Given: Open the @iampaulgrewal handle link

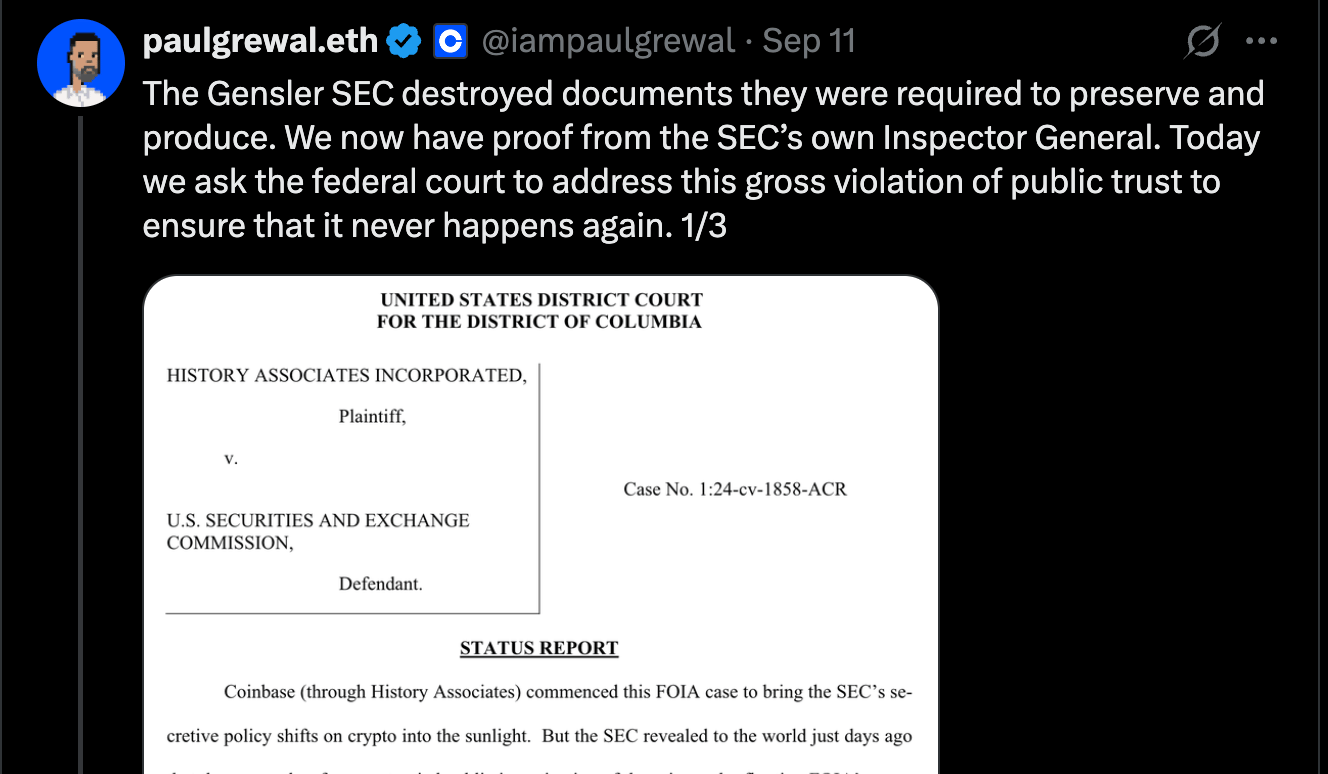Looking at the screenshot, I should click(x=608, y=41).
